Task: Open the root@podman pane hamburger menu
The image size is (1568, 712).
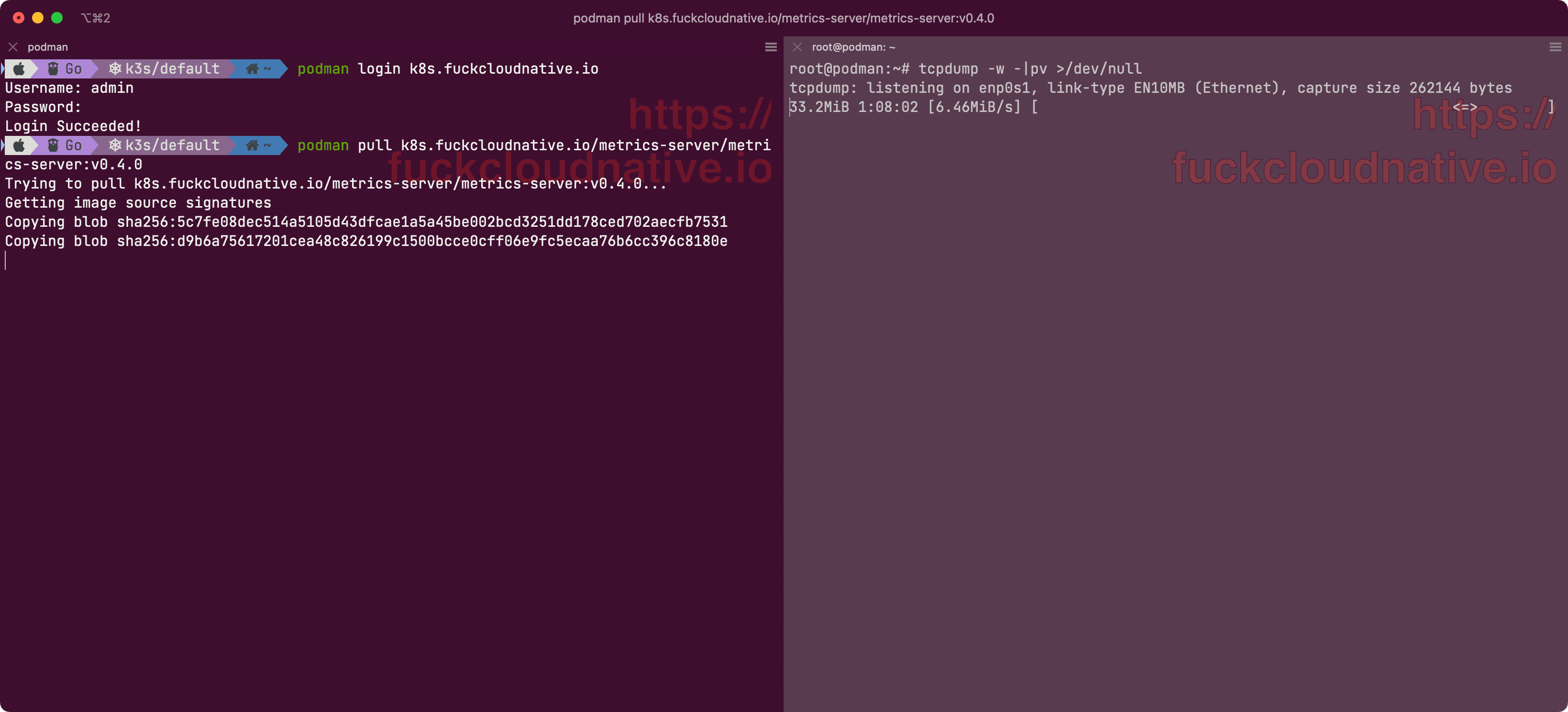Action: tap(1555, 47)
